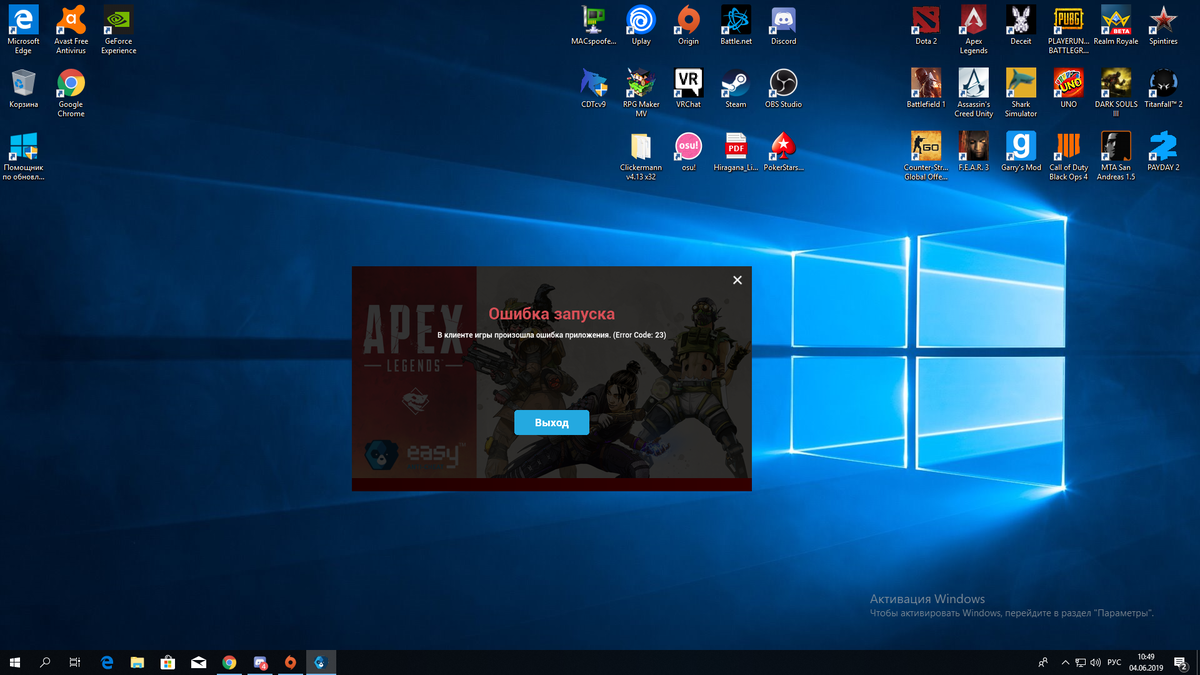Launch Uplay from desktop

click(641, 26)
